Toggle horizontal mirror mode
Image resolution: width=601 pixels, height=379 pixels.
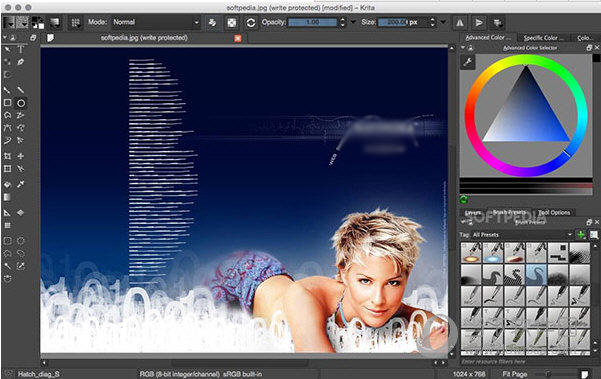460,23
